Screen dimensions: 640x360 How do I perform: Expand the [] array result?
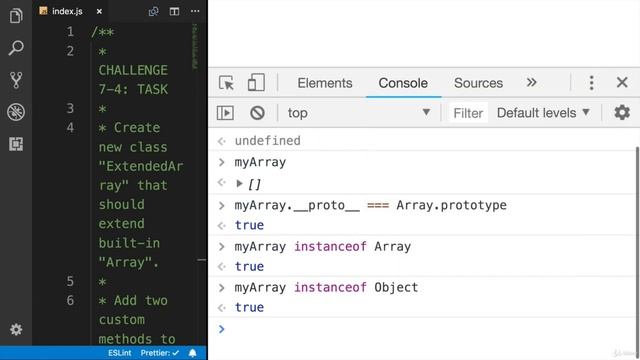click(x=239, y=184)
